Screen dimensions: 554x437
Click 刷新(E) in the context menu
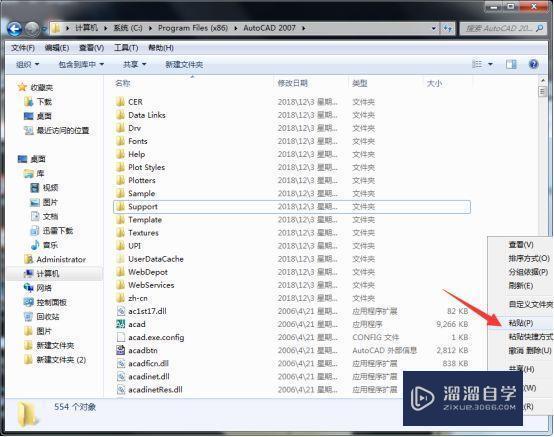(520, 285)
